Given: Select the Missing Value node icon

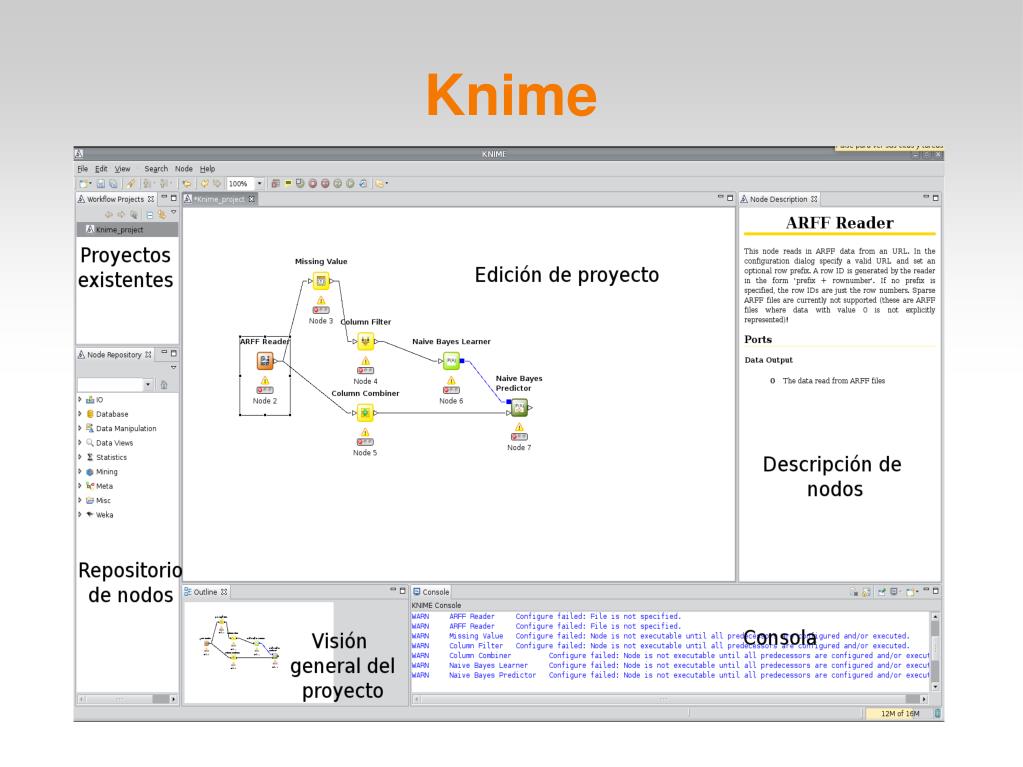Looking at the screenshot, I should coord(321,281).
